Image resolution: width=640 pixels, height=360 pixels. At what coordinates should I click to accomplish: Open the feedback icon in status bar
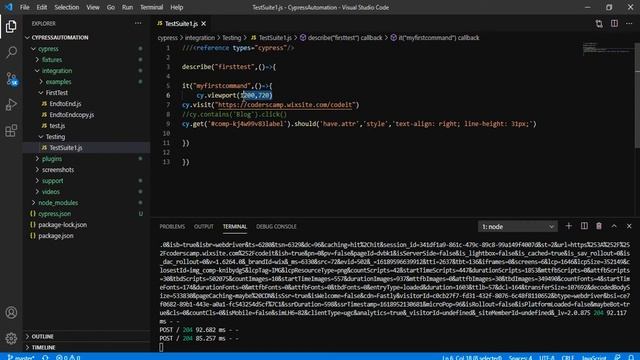tap(618, 357)
